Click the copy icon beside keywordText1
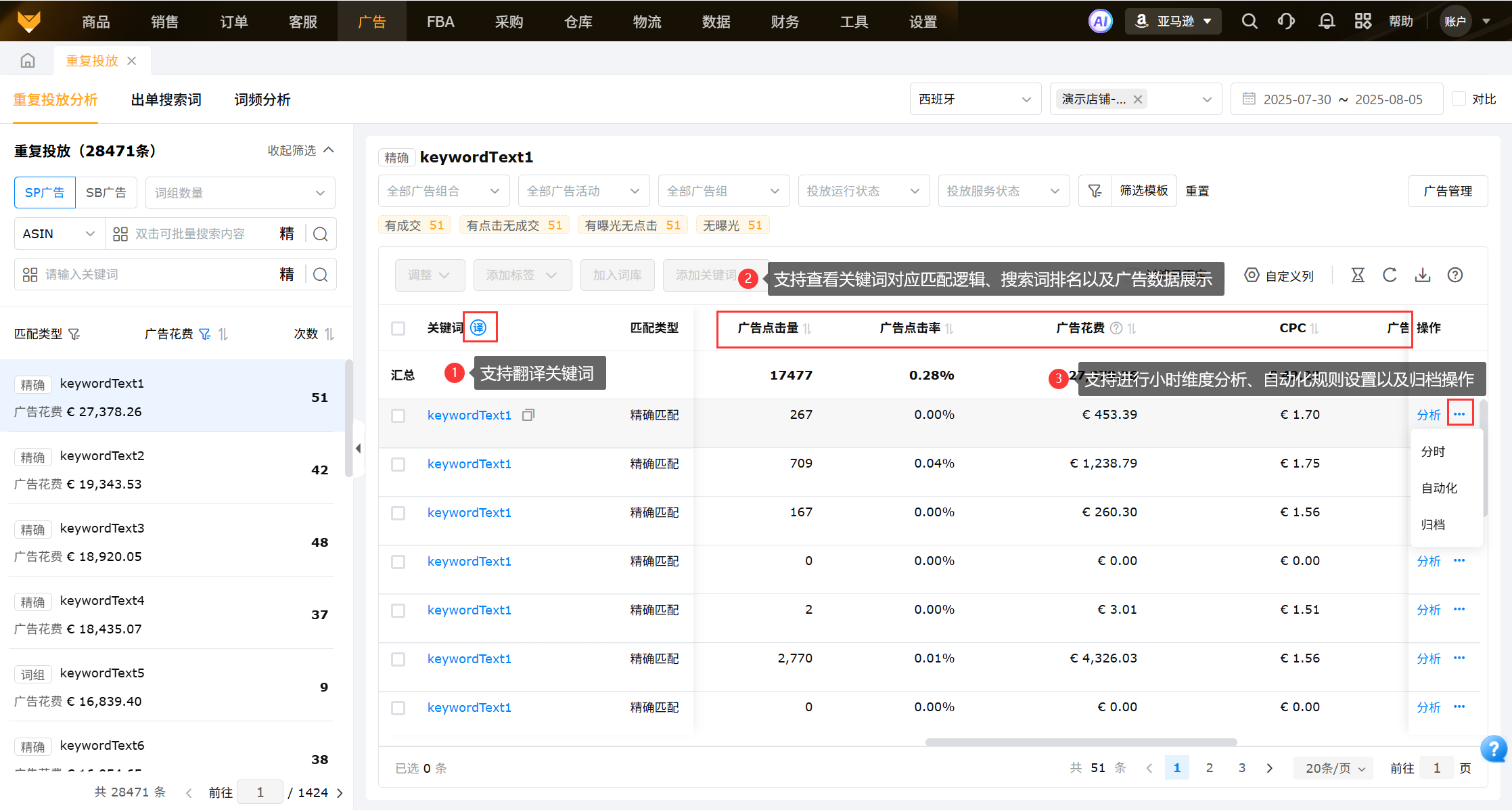 point(528,415)
